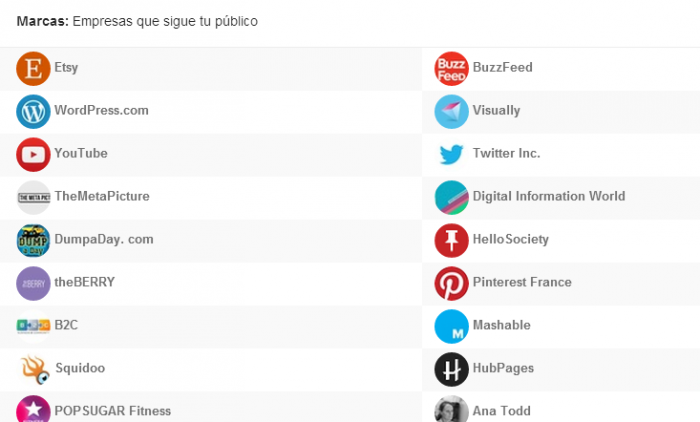
Task: Click the orange Etsy logo icon
Action: [33, 68]
